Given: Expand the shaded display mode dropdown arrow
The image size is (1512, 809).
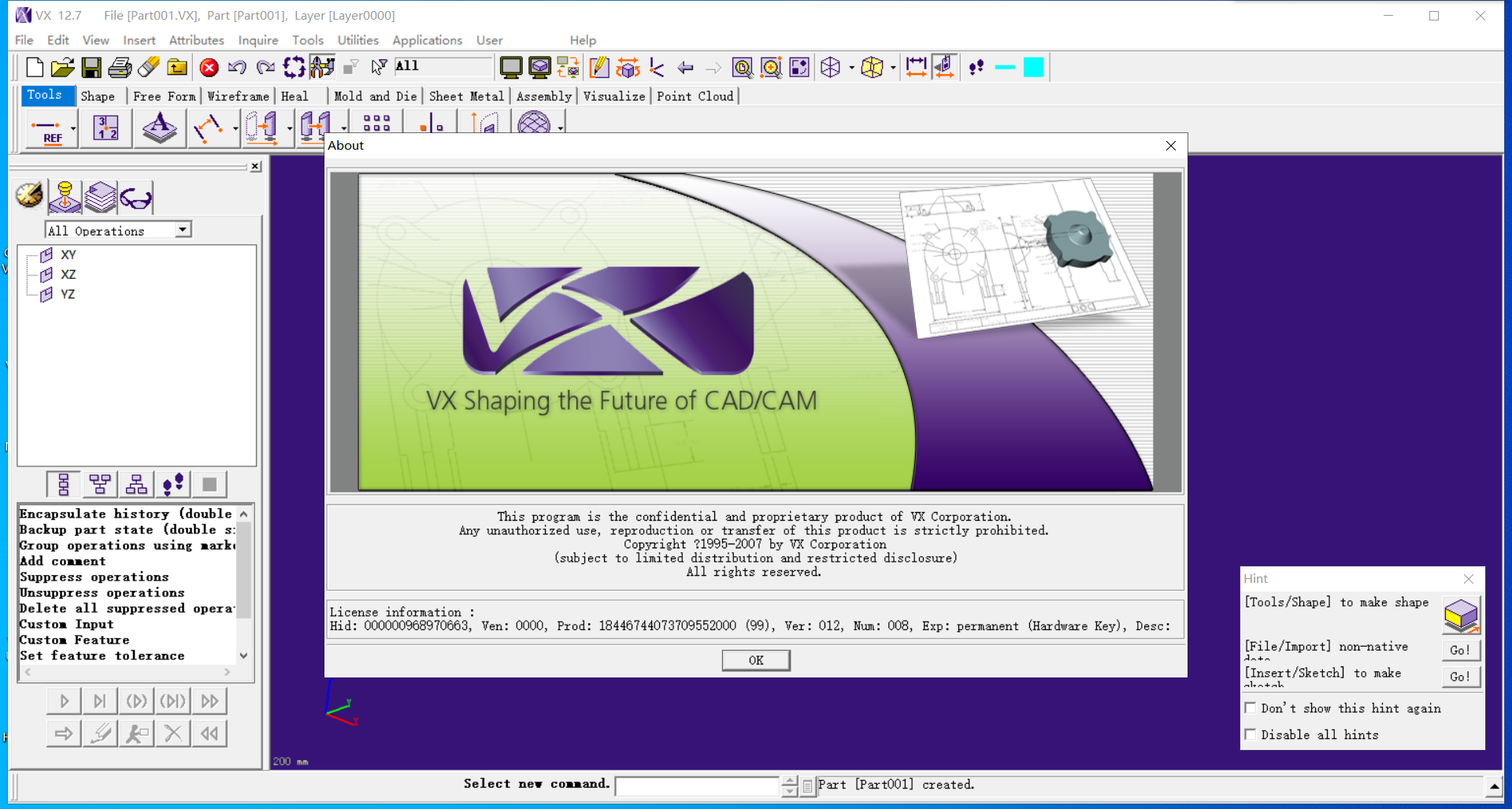Looking at the screenshot, I should (x=893, y=69).
